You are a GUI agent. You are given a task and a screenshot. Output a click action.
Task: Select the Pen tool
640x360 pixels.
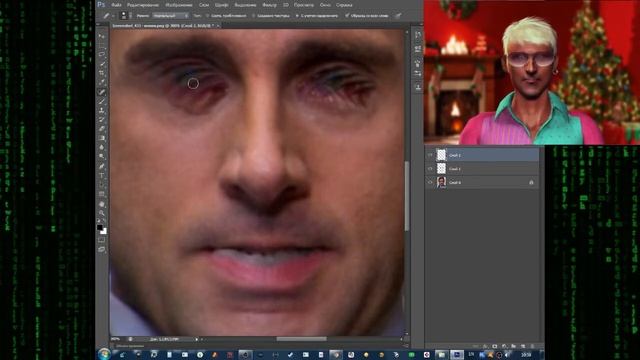tap(102, 166)
